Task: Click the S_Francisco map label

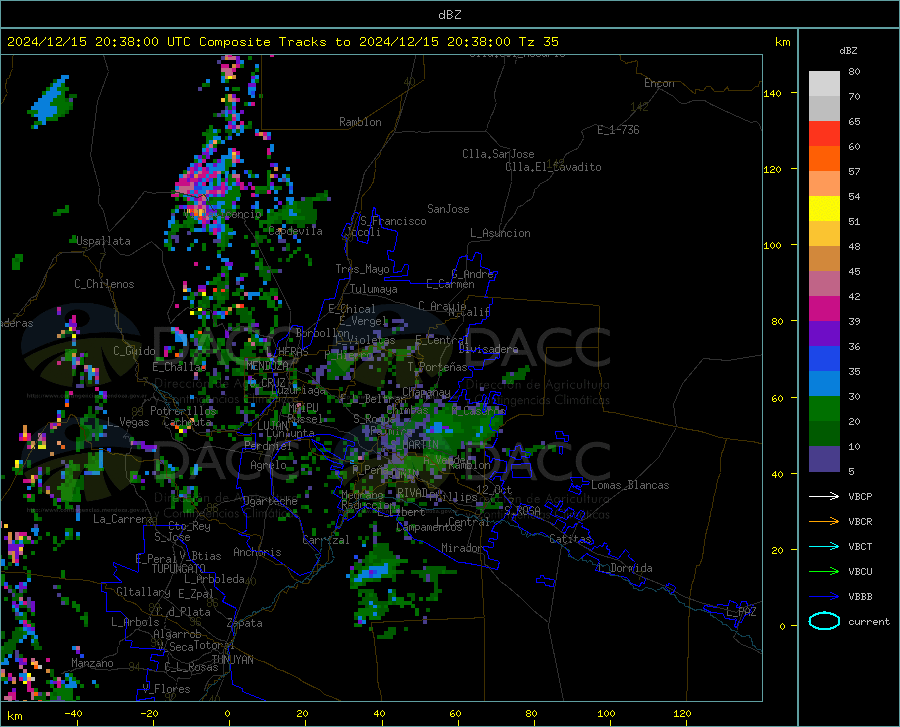Action: [393, 221]
